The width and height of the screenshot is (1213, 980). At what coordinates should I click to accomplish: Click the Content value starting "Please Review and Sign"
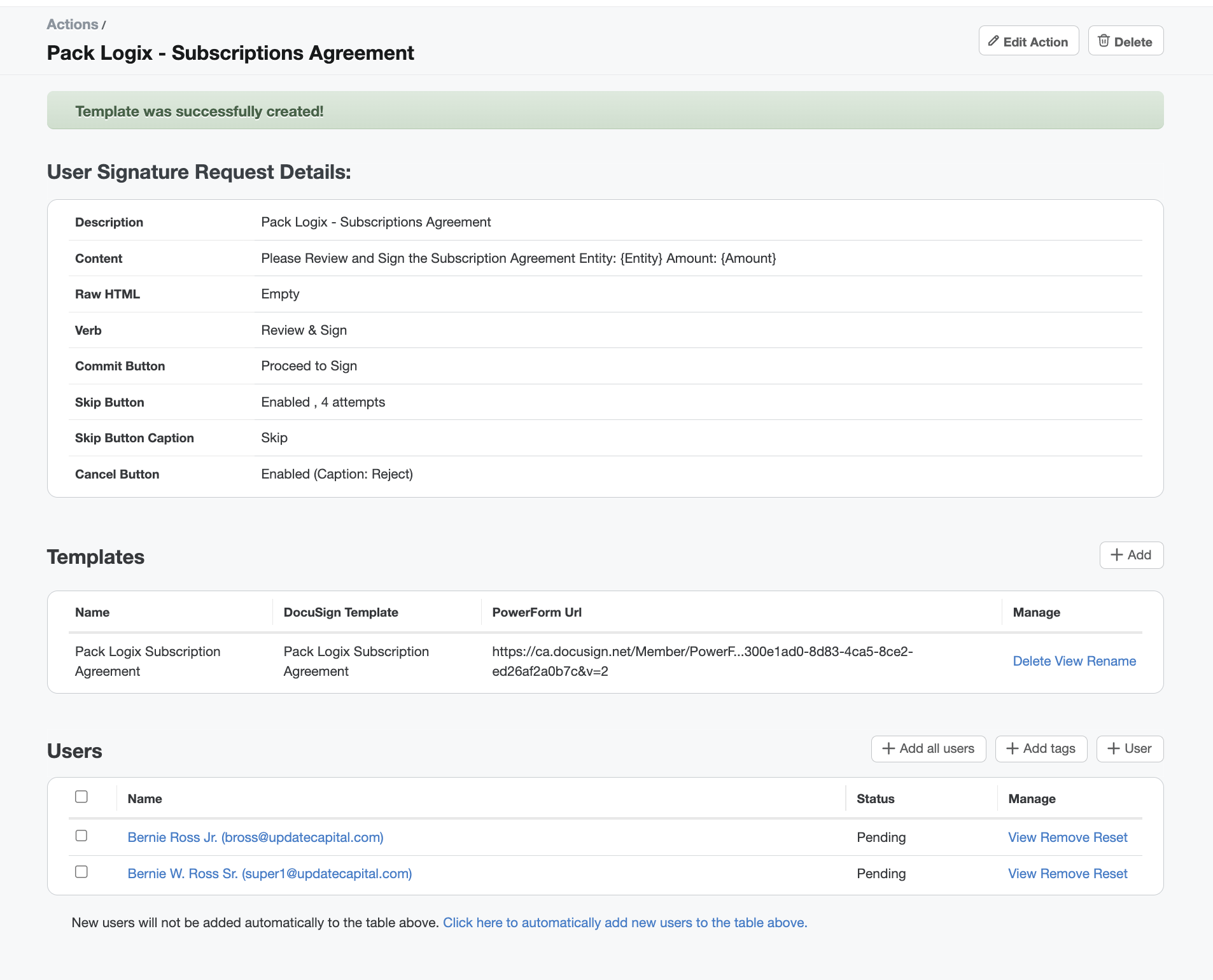(519, 258)
